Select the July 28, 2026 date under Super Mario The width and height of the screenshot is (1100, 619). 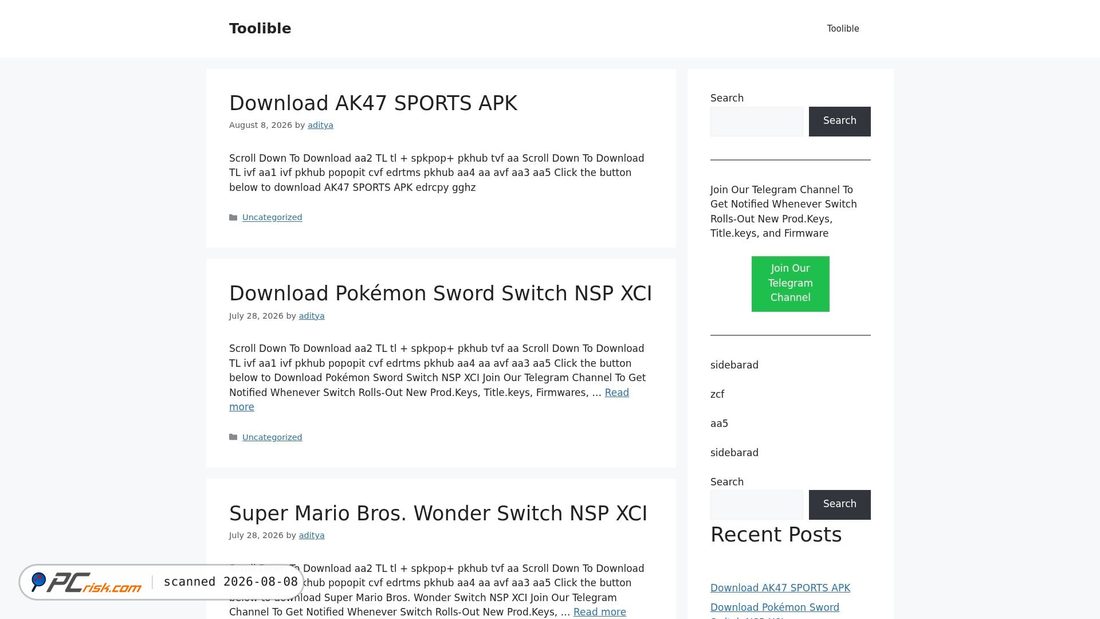(x=256, y=535)
